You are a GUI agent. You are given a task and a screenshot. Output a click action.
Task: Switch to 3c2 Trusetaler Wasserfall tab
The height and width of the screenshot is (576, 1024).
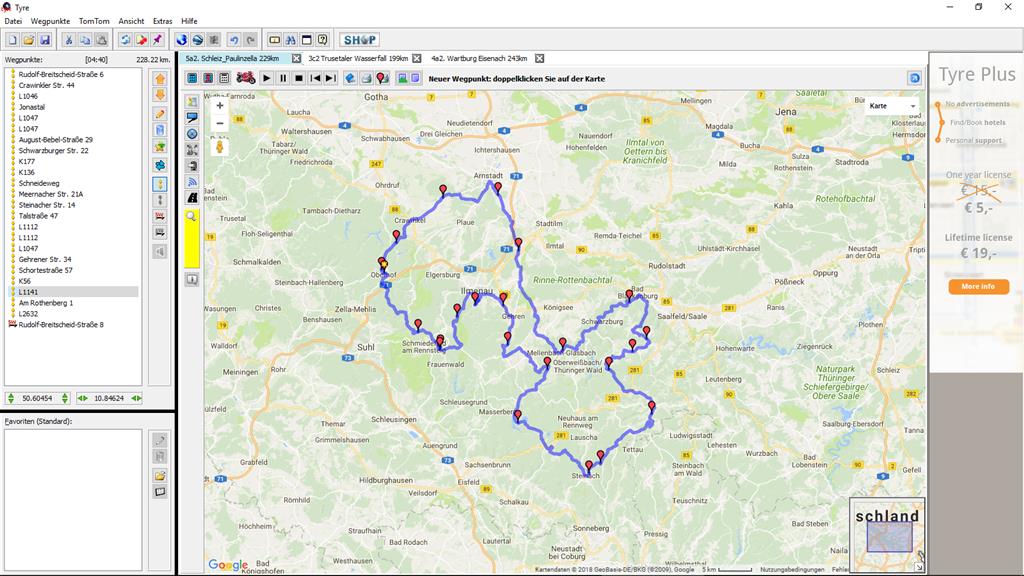pyautogui.click(x=358, y=58)
